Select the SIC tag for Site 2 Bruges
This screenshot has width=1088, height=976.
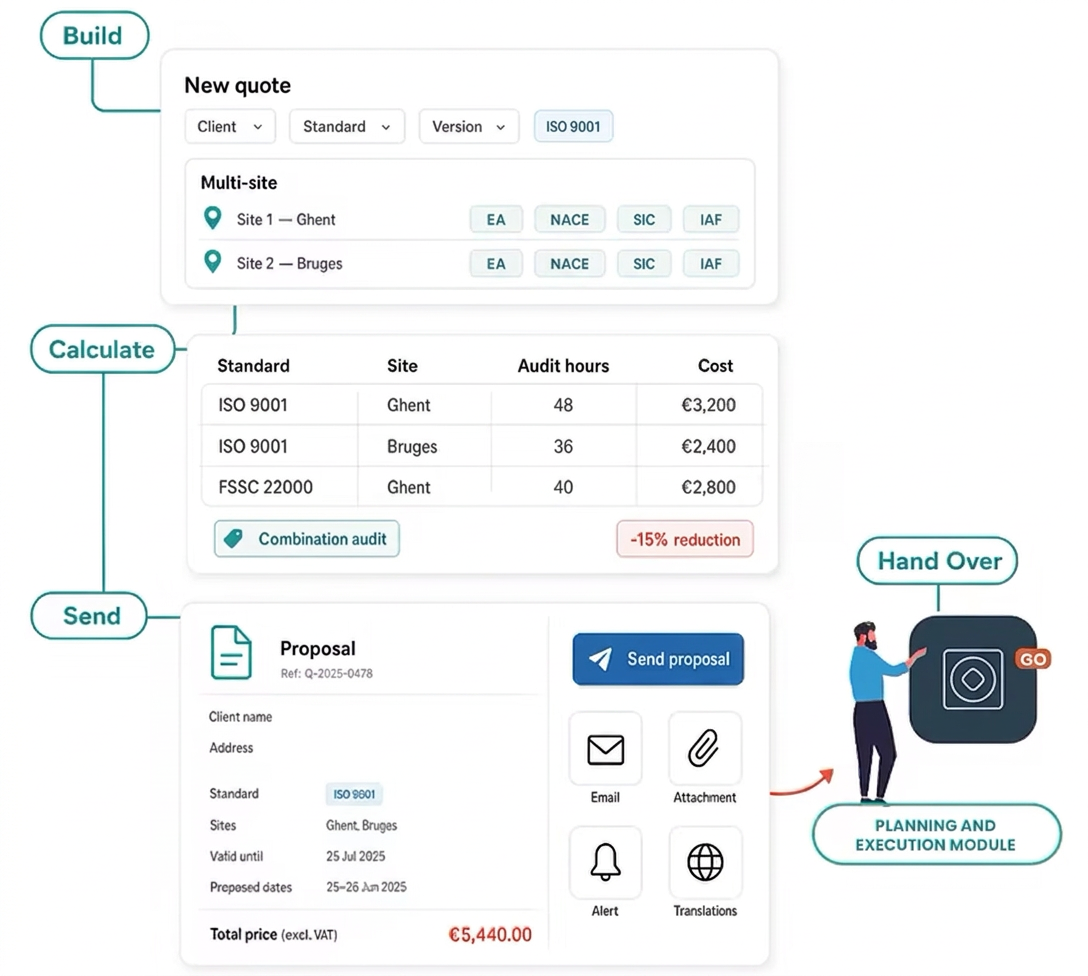tap(644, 264)
